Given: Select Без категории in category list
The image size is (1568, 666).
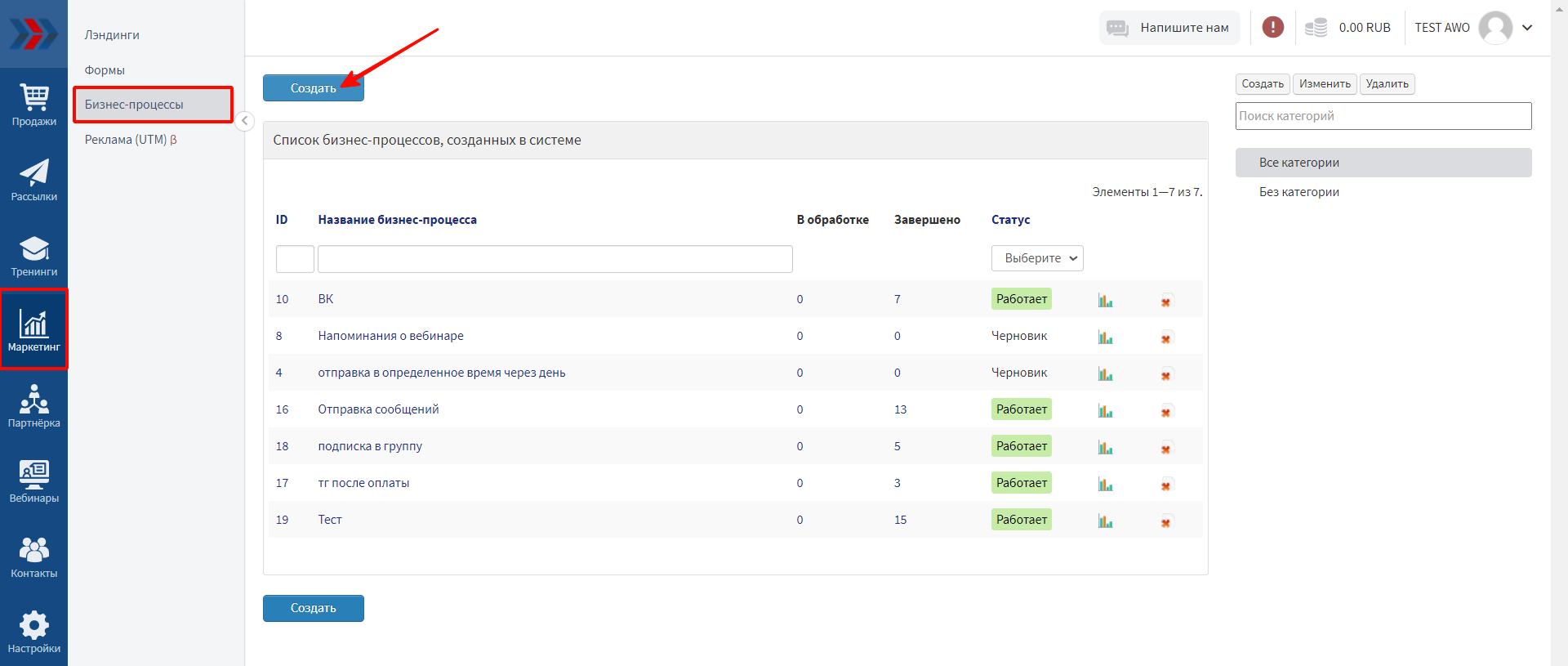Looking at the screenshot, I should click(x=1298, y=192).
